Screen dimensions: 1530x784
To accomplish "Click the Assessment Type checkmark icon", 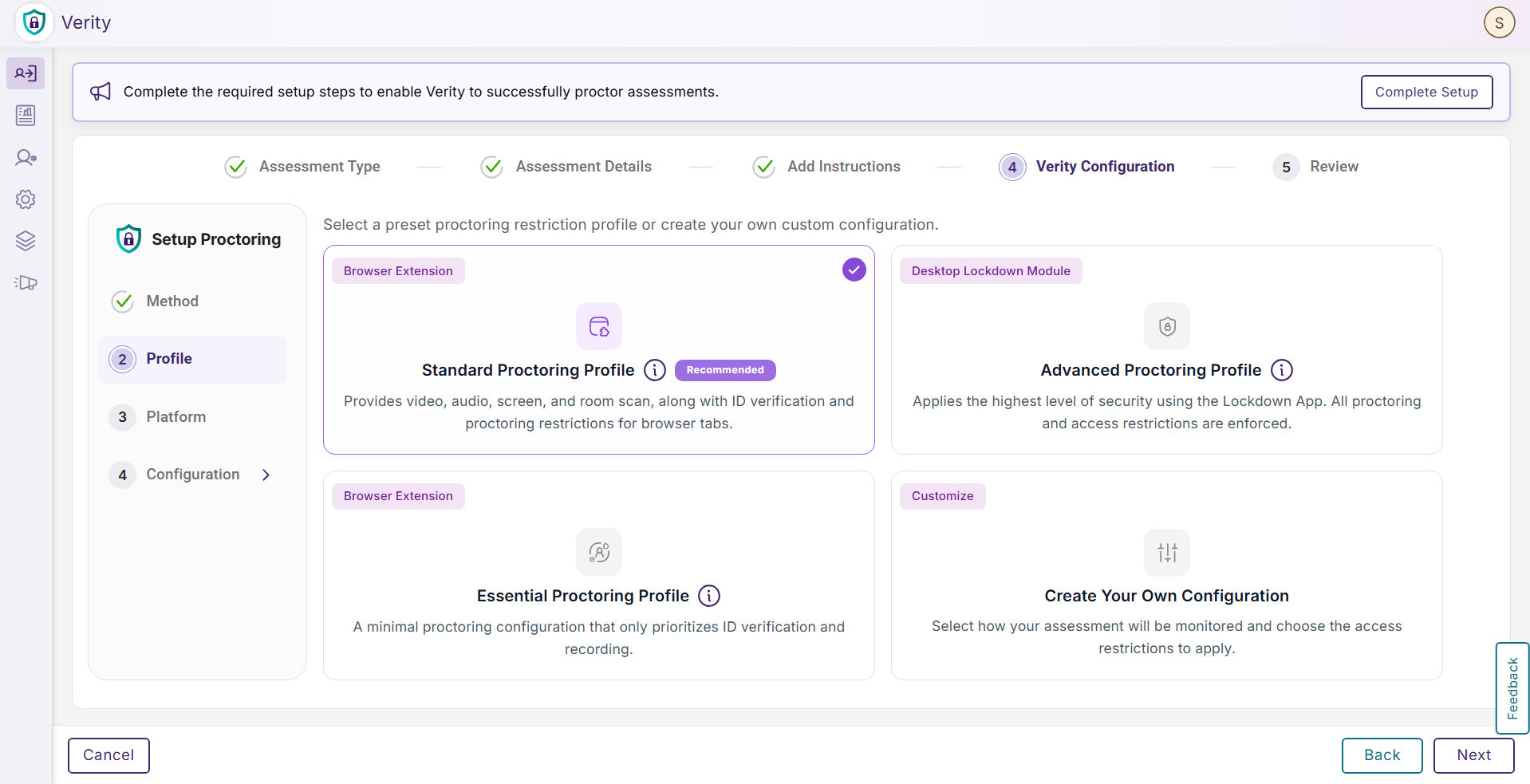I will coord(235,167).
